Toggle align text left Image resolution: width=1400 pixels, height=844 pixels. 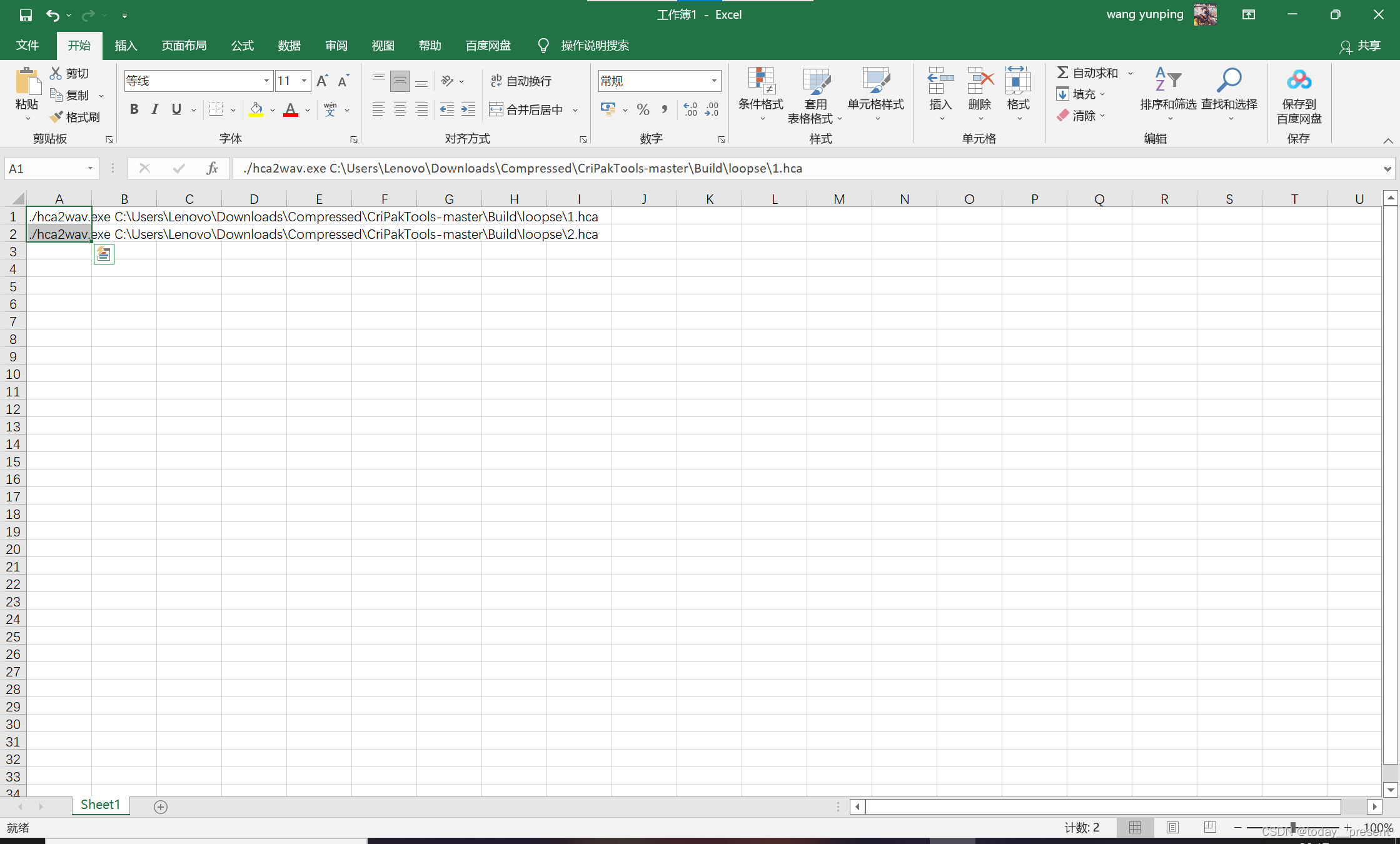click(379, 109)
